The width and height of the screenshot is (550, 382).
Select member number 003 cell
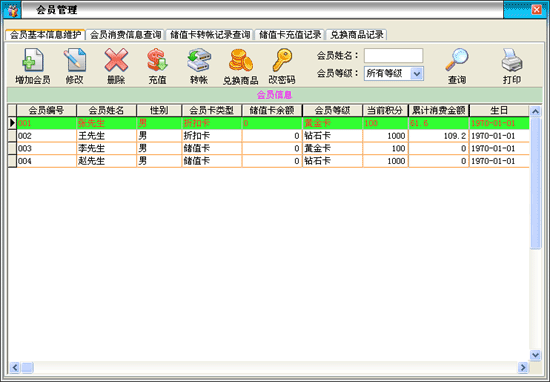click(x=46, y=148)
